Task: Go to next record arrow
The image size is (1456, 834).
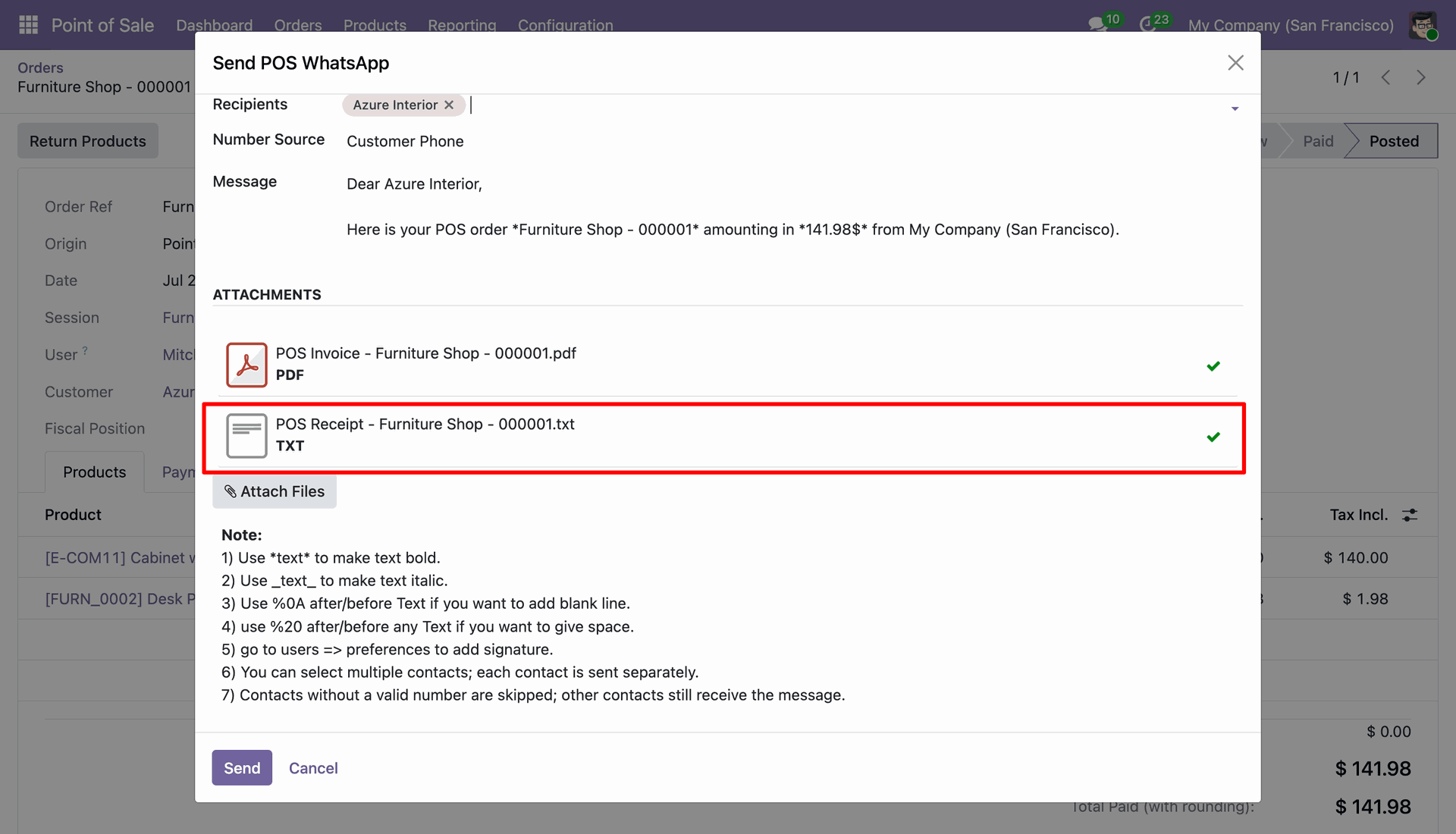Action: point(1421,77)
